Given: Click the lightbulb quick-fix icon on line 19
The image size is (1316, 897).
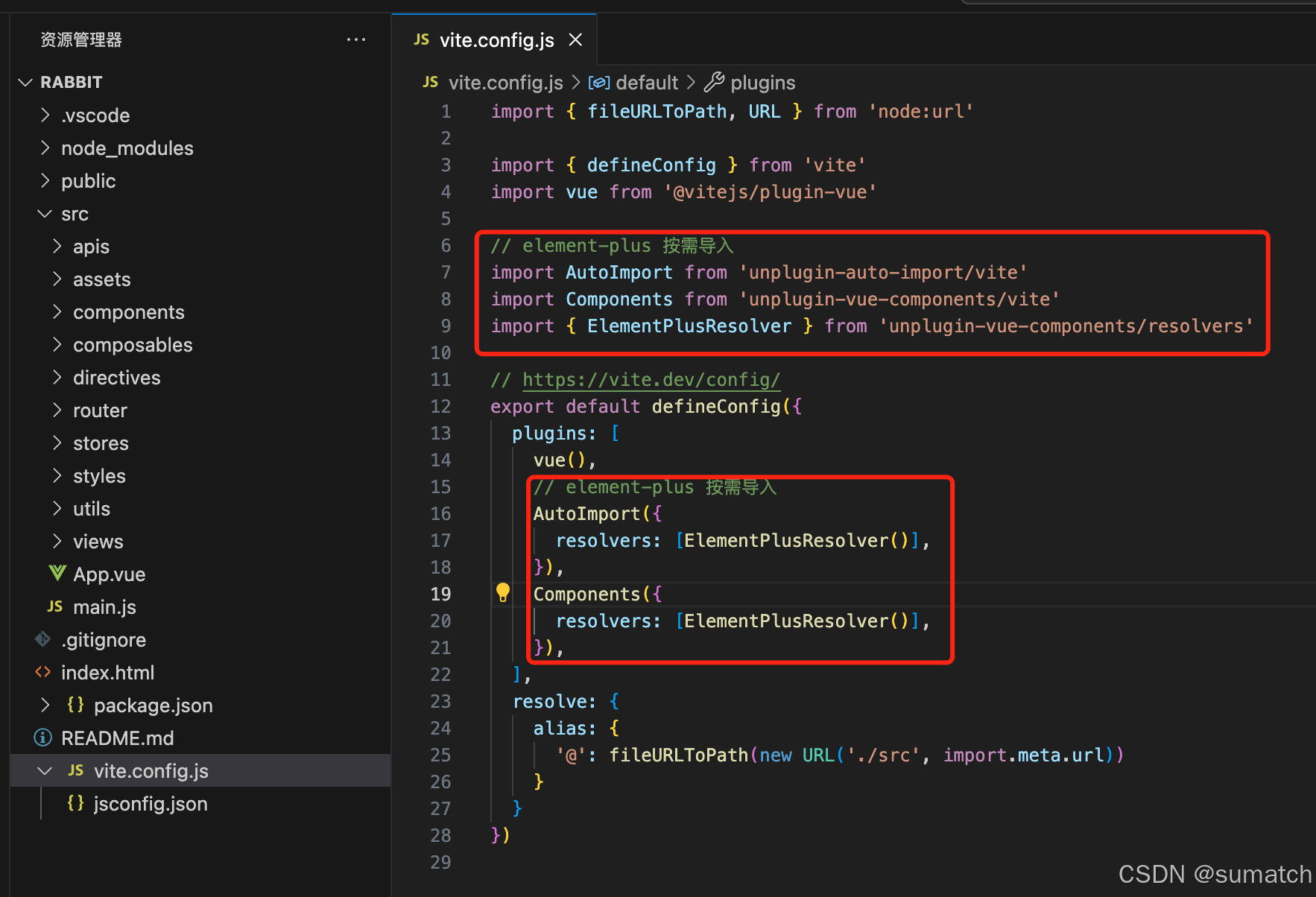Looking at the screenshot, I should pyautogui.click(x=503, y=593).
